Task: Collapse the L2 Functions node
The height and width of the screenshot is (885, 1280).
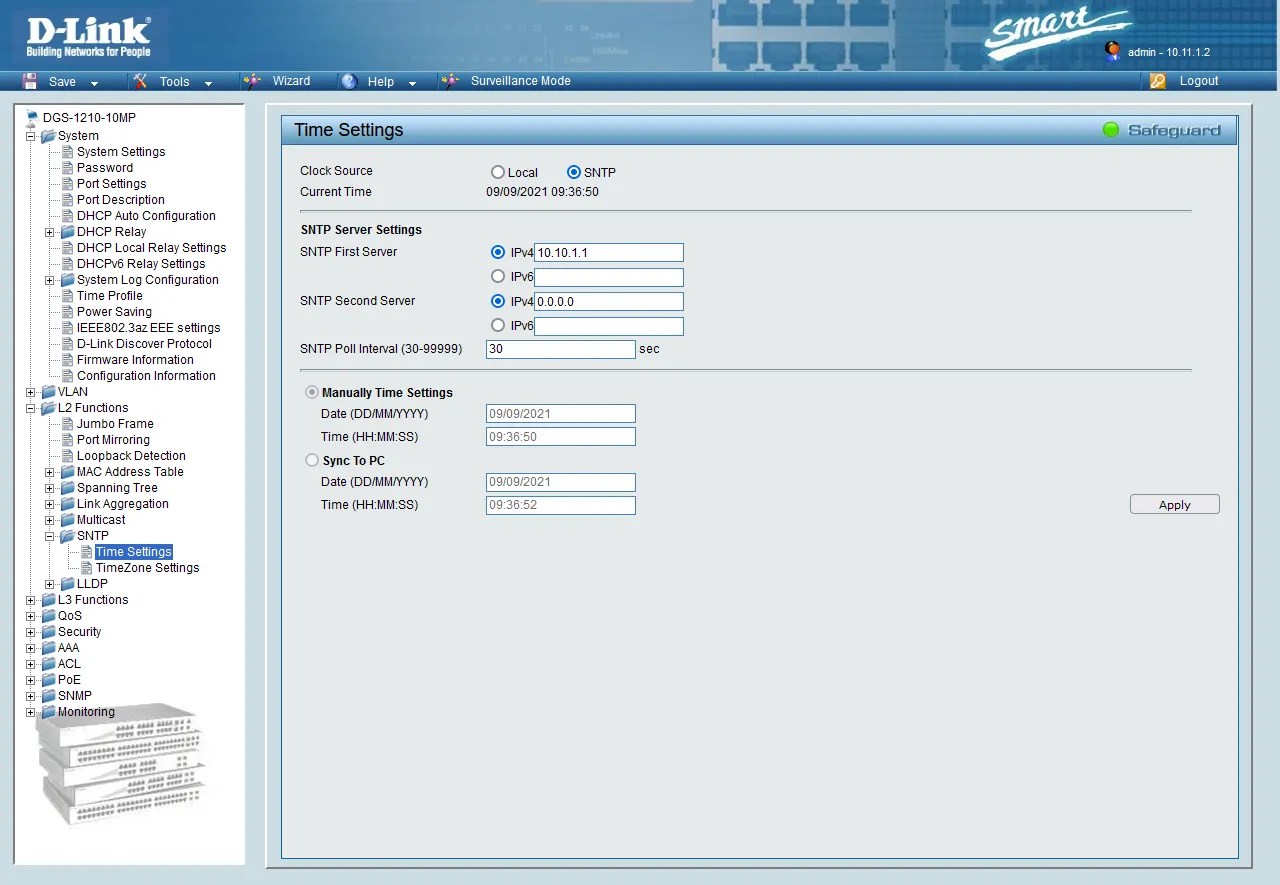Action: tap(31, 408)
